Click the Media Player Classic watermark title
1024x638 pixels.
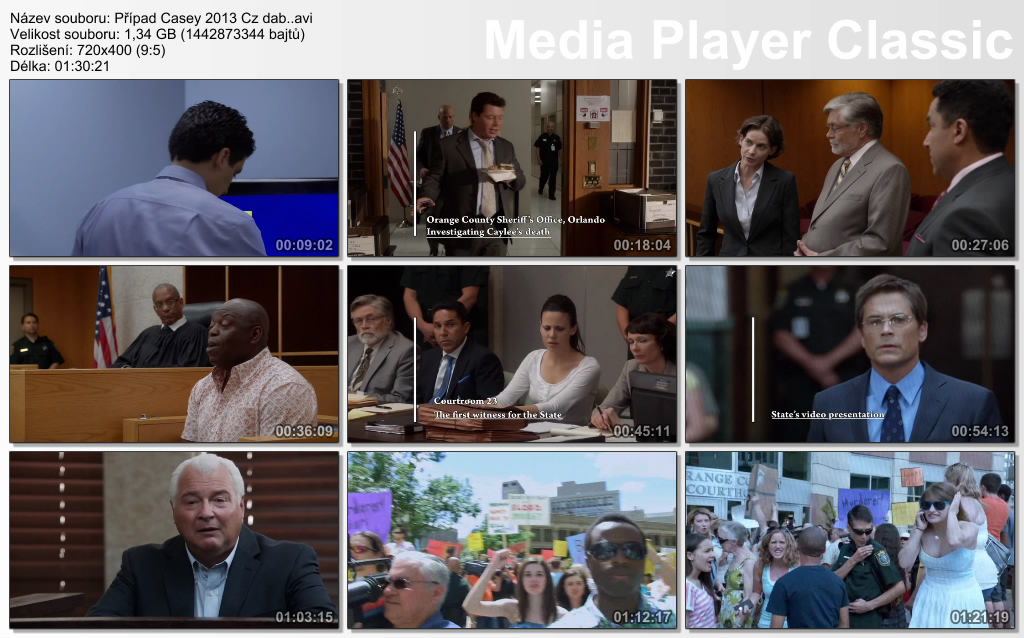pos(748,41)
